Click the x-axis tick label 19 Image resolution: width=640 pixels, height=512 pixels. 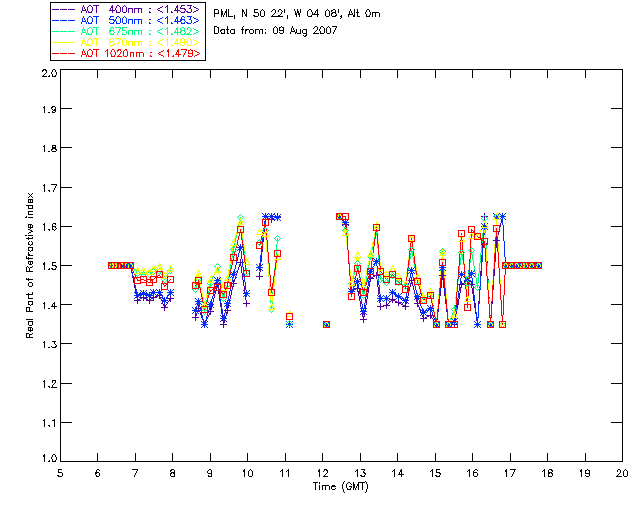point(585,473)
